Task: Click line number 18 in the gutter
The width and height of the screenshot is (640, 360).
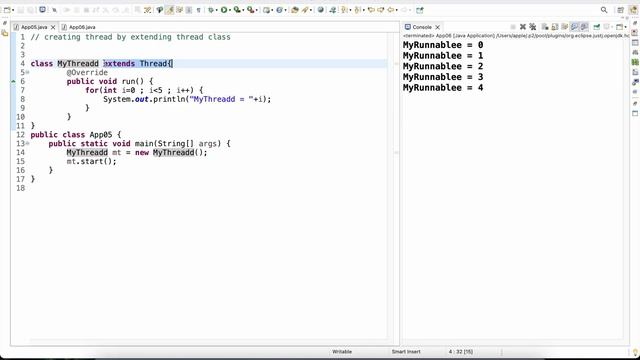Action: (20, 188)
